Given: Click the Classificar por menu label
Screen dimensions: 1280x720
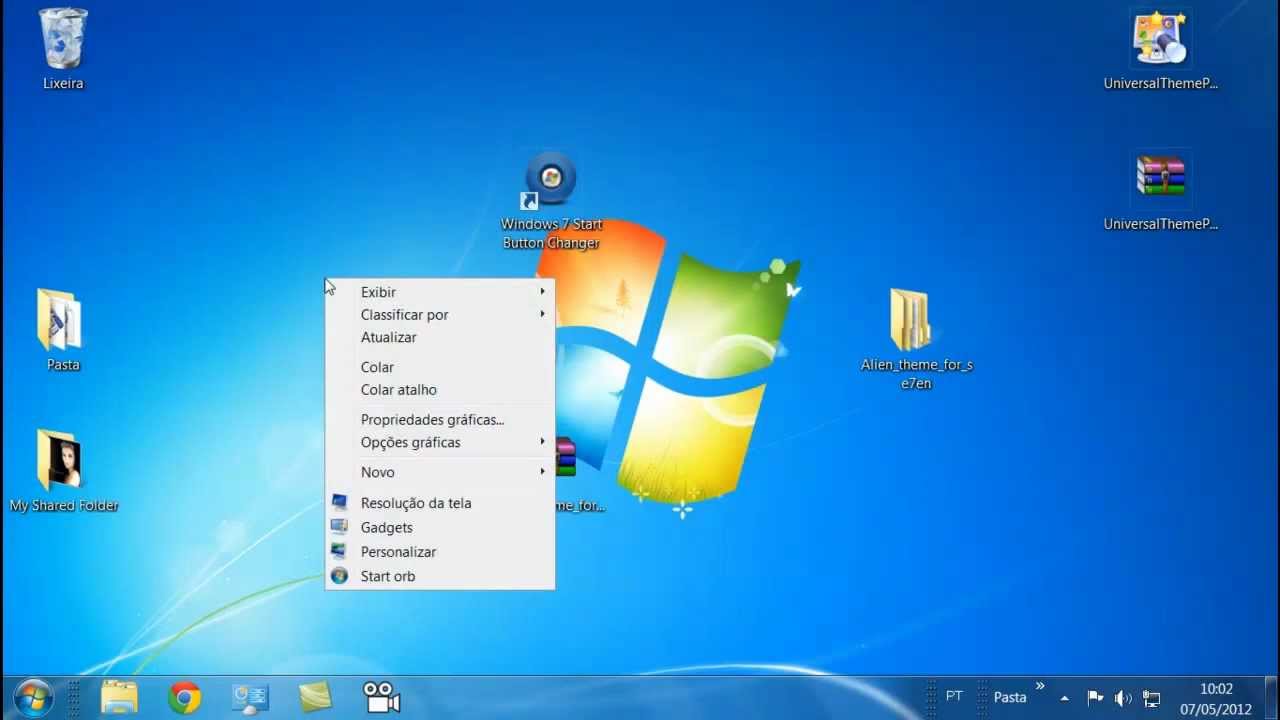Looking at the screenshot, I should pos(404,314).
